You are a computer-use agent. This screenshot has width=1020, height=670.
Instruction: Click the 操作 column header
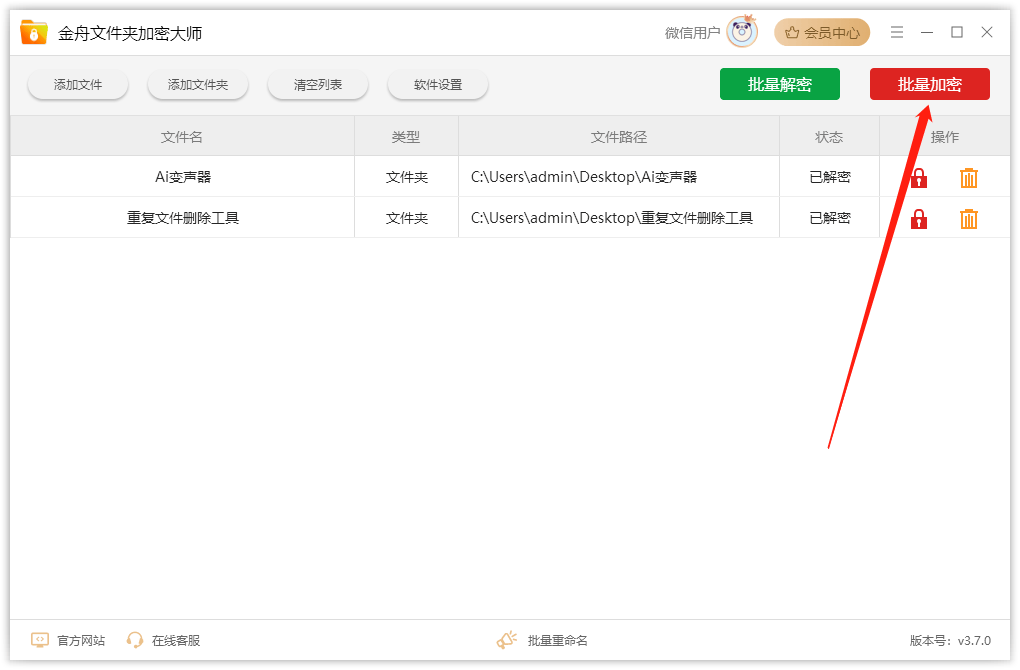coord(945,137)
